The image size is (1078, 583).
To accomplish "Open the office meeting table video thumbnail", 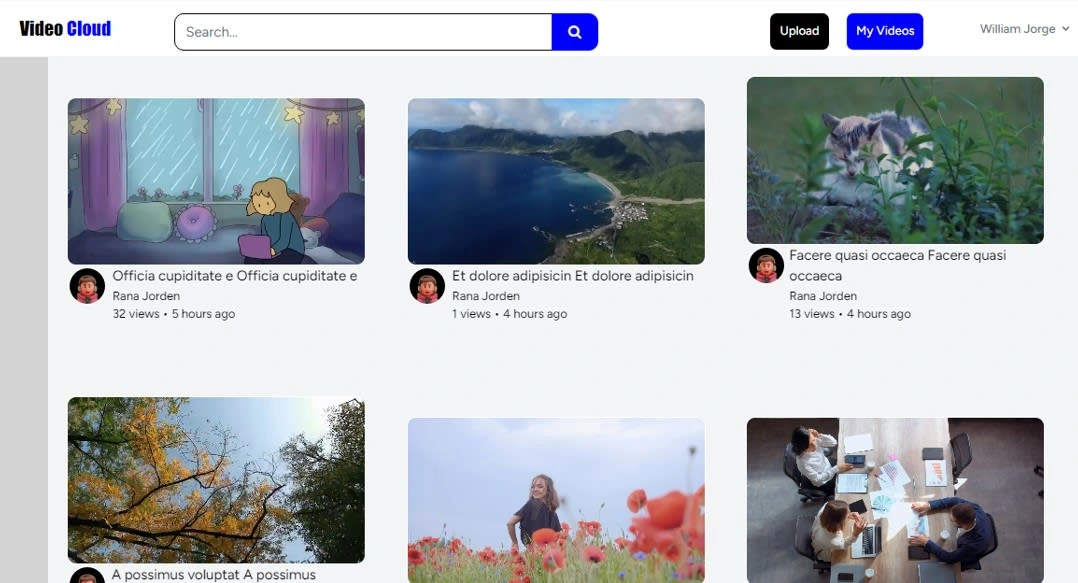I will 895,500.
